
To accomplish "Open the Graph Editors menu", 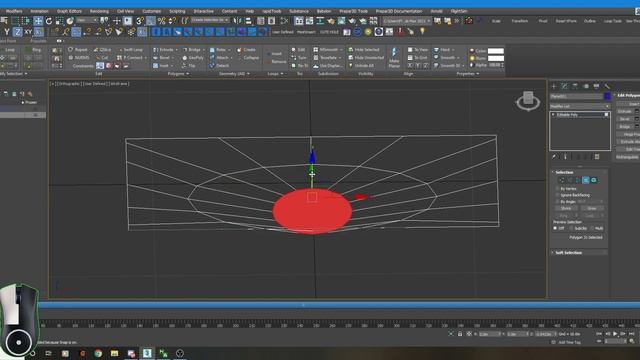I will [x=69, y=11].
